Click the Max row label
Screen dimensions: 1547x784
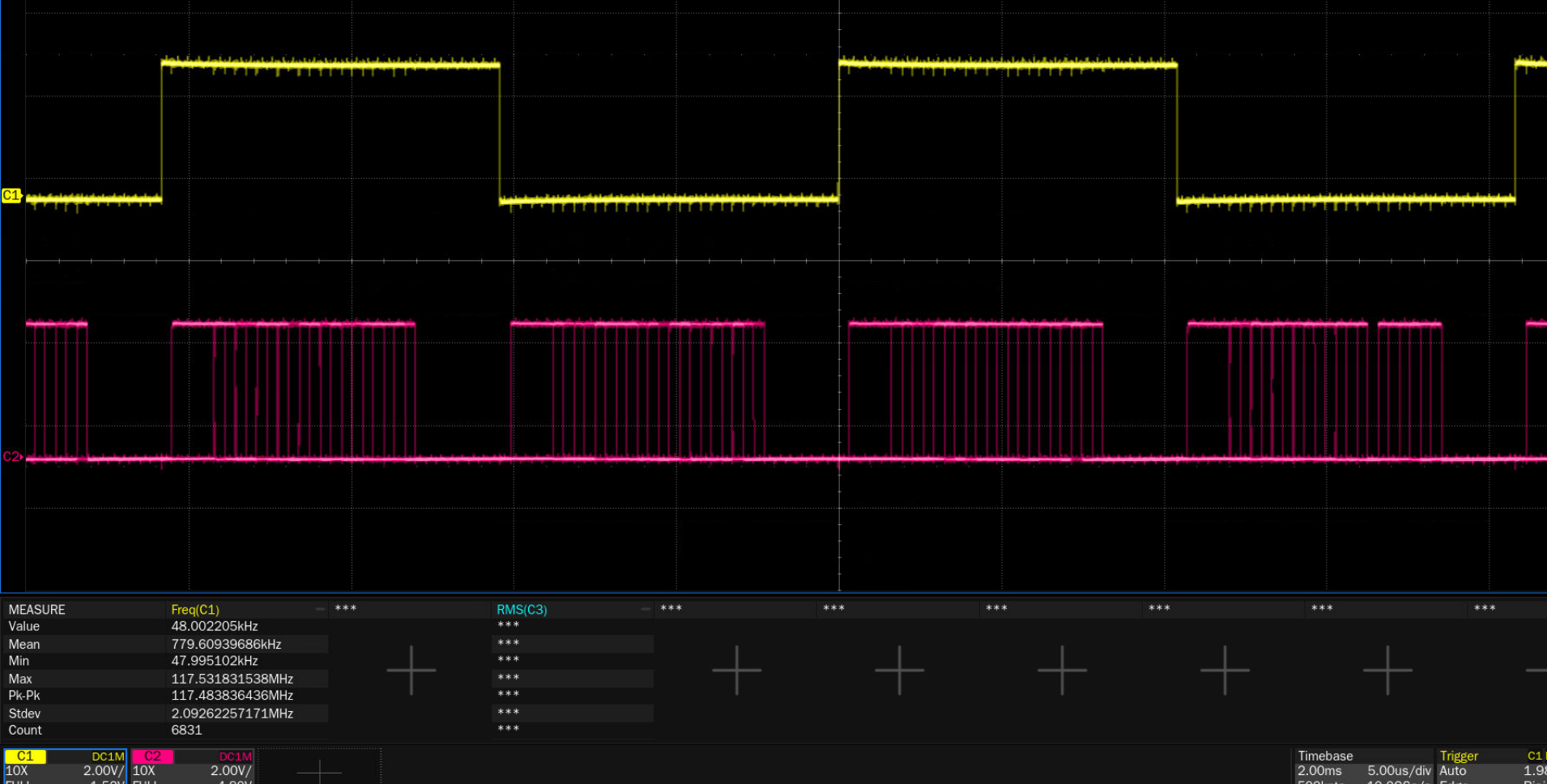tap(20, 679)
